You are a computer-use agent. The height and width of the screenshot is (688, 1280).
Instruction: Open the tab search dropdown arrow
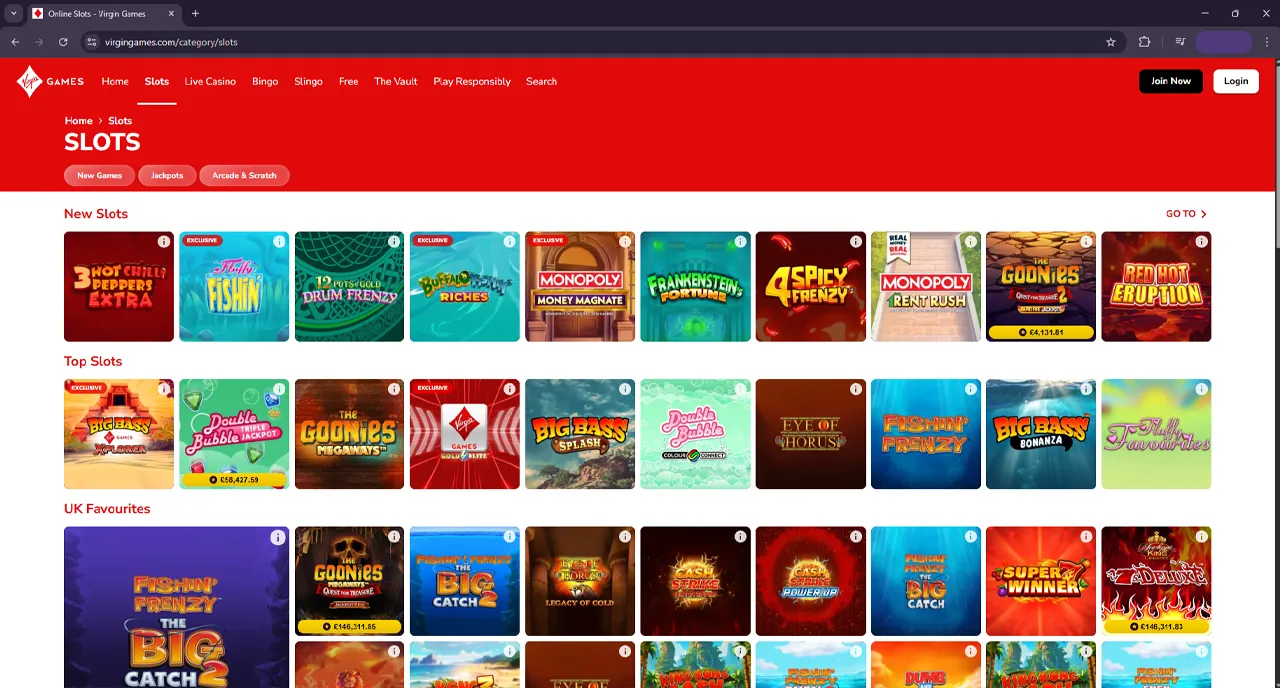point(14,14)
